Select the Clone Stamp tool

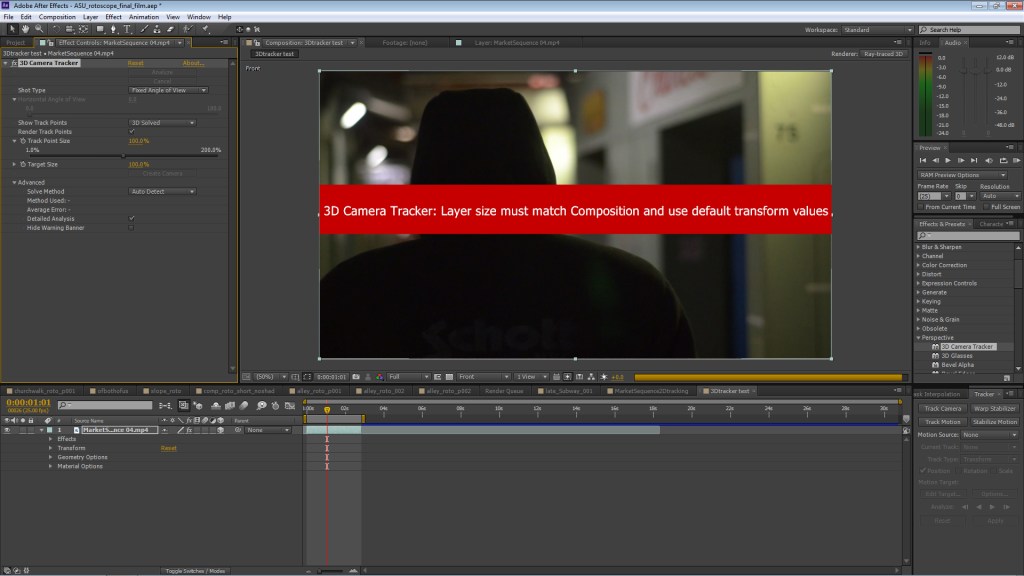coord(157,29)
